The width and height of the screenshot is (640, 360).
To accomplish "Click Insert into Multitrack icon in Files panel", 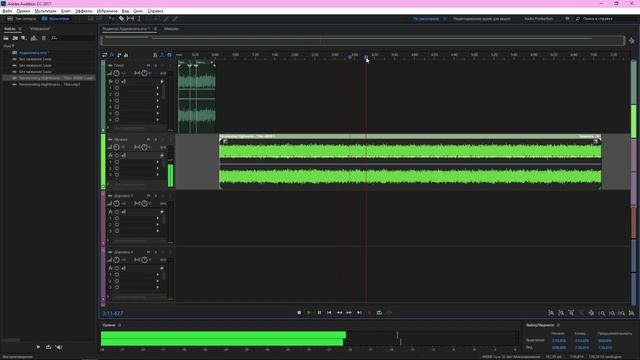I will point(34,38).
